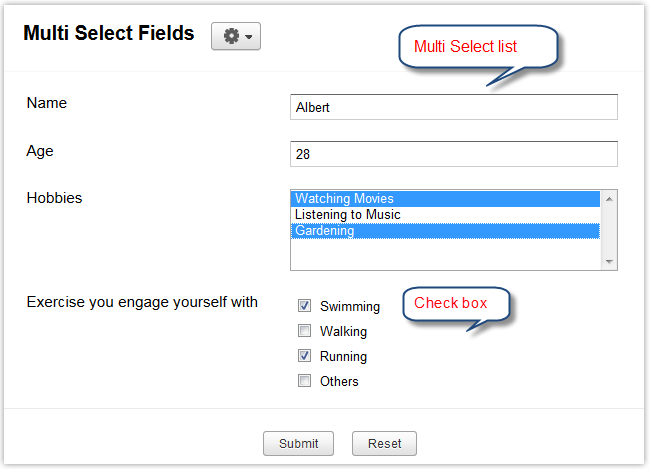Click the Hobbies field label
The width and height of the screenshot is (650, 469).
[x=54, y=198]
